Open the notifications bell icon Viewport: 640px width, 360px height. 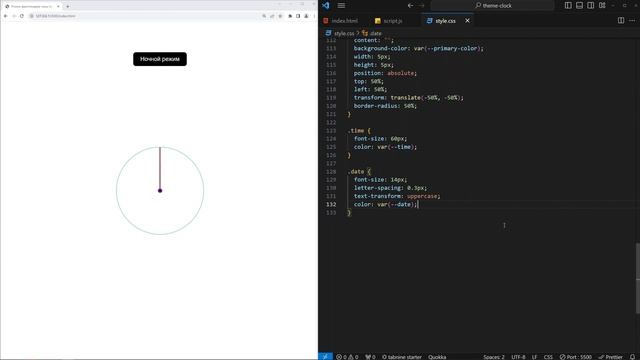(x=632, y=357)
